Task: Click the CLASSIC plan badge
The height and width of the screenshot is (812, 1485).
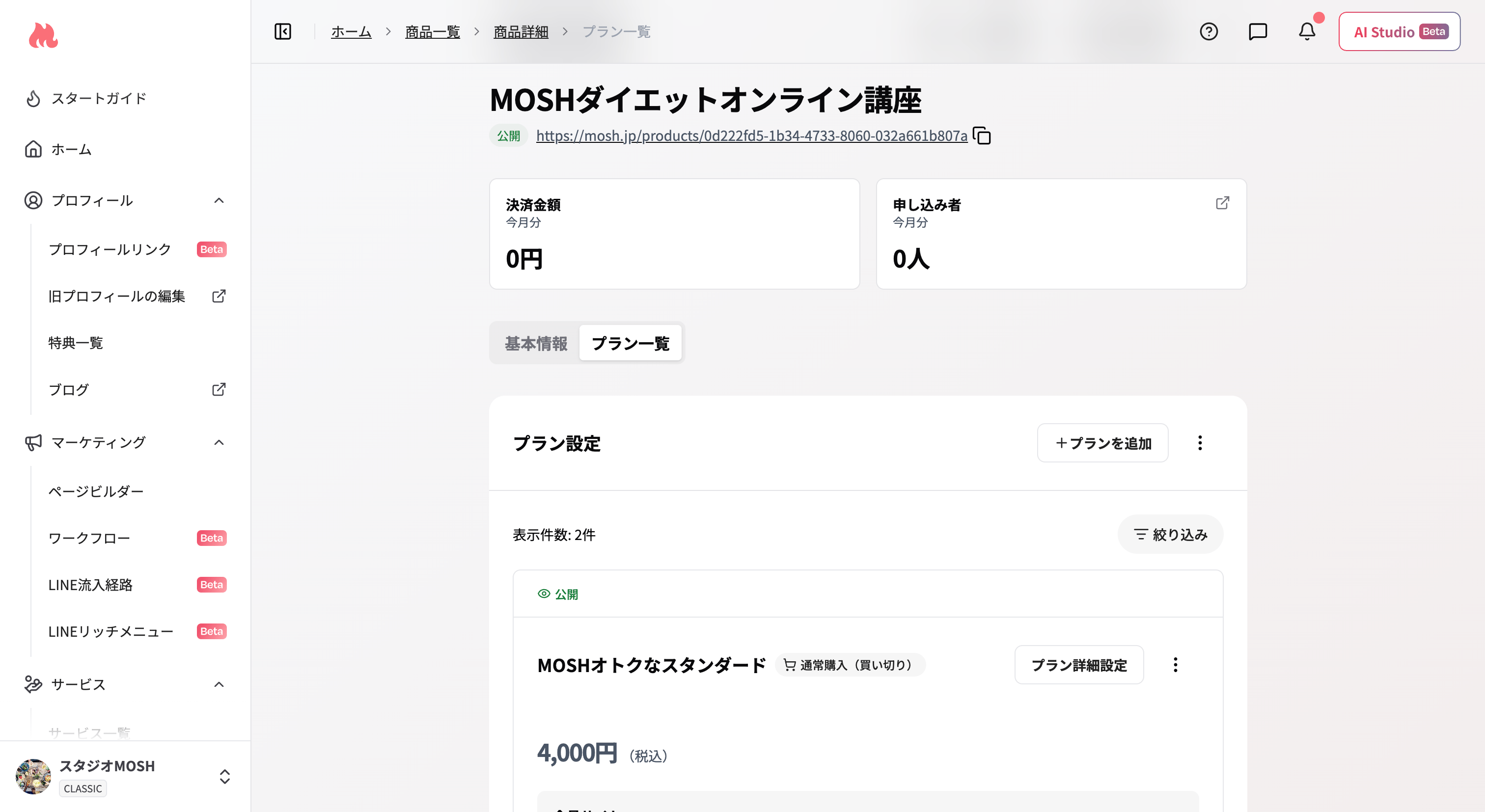Action: 83,788
